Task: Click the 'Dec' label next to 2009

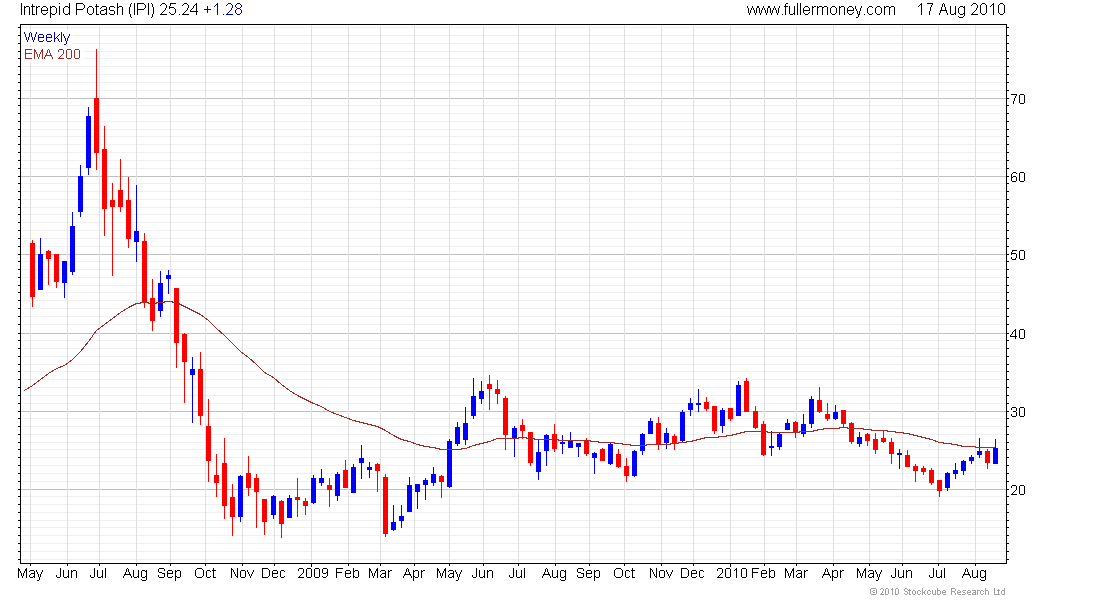Action: 273,573
